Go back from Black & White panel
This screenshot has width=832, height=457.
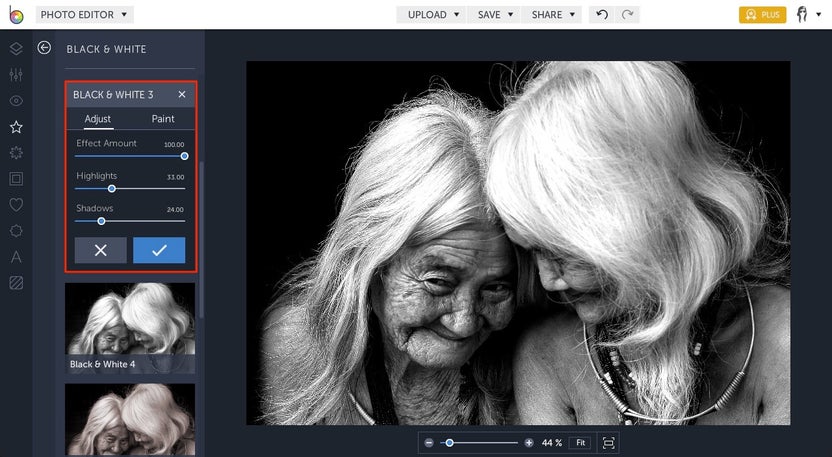(44, 48)
